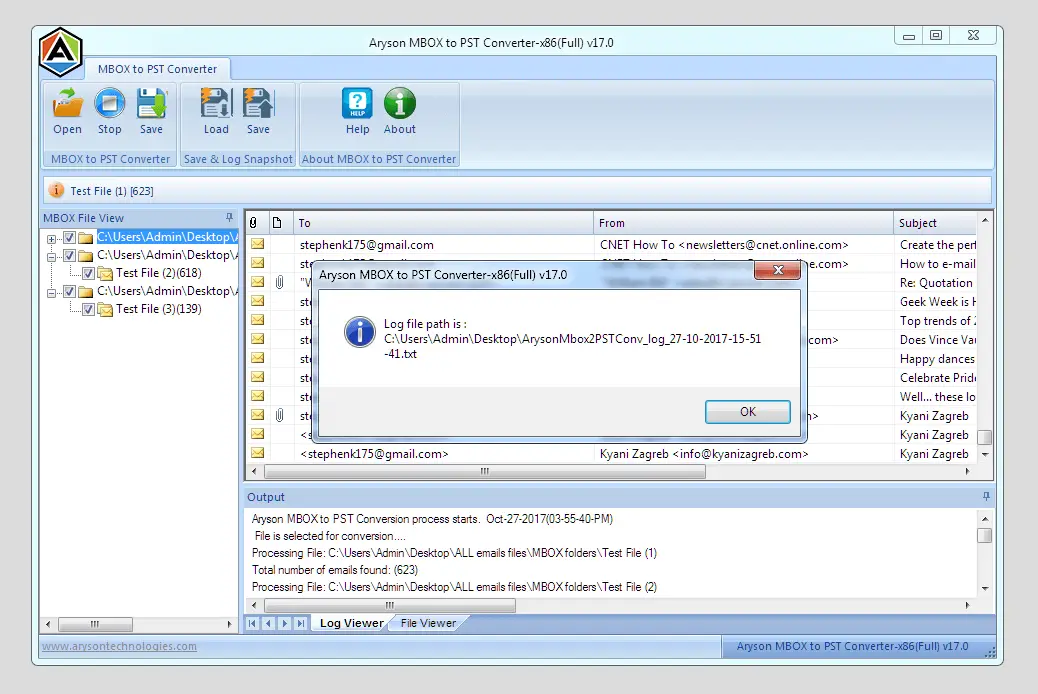1038x694 pixels.
Task: Click the email list scroll down arrow
Action: (x=985, y=454)
